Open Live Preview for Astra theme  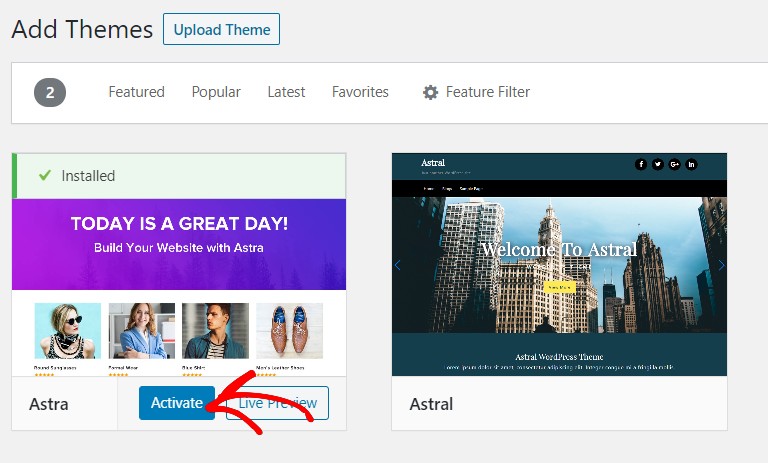[x=277, y=403]
